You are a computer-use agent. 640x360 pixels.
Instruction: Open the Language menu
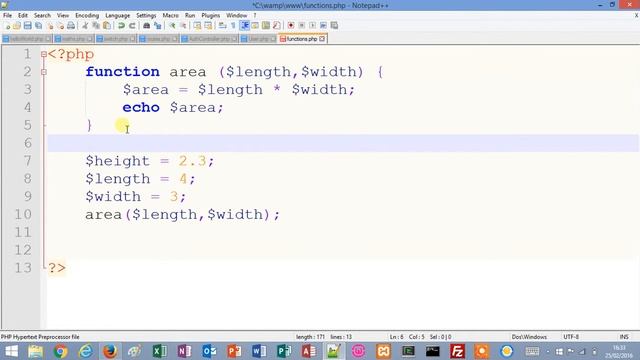(118, 16)
